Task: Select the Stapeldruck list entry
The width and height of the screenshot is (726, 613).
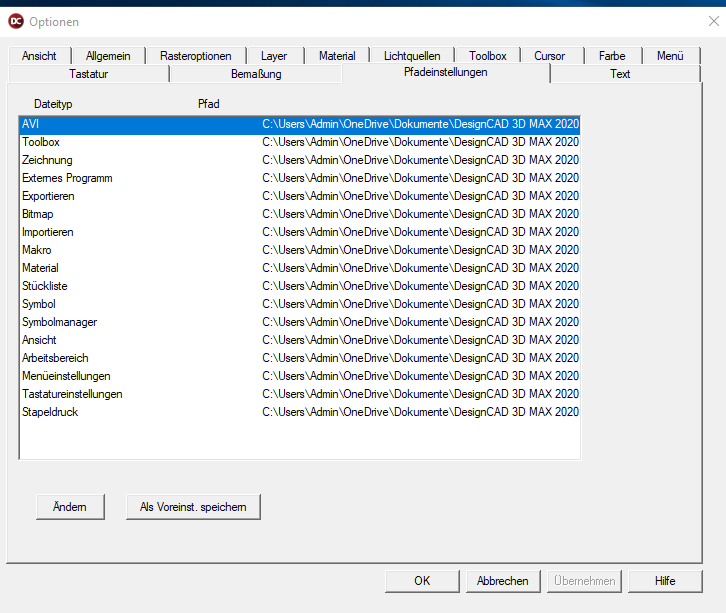Action: tap(50, 412)
